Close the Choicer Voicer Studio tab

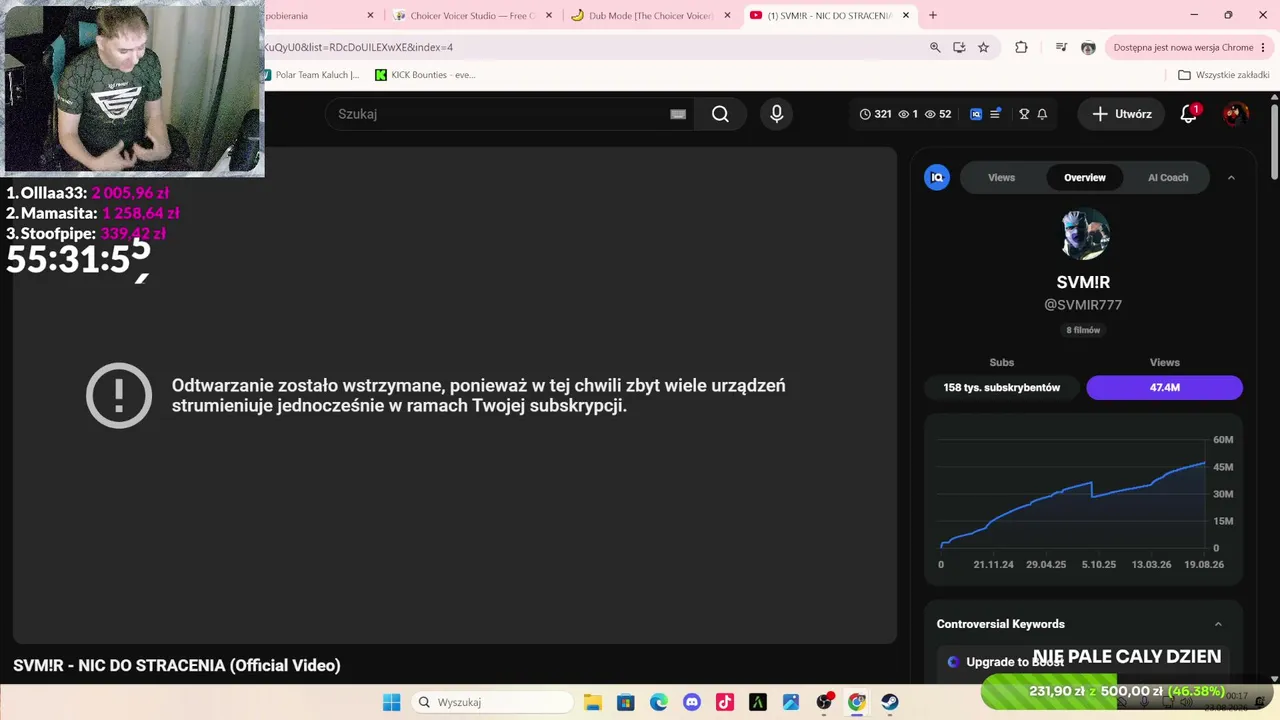(549, 16)
